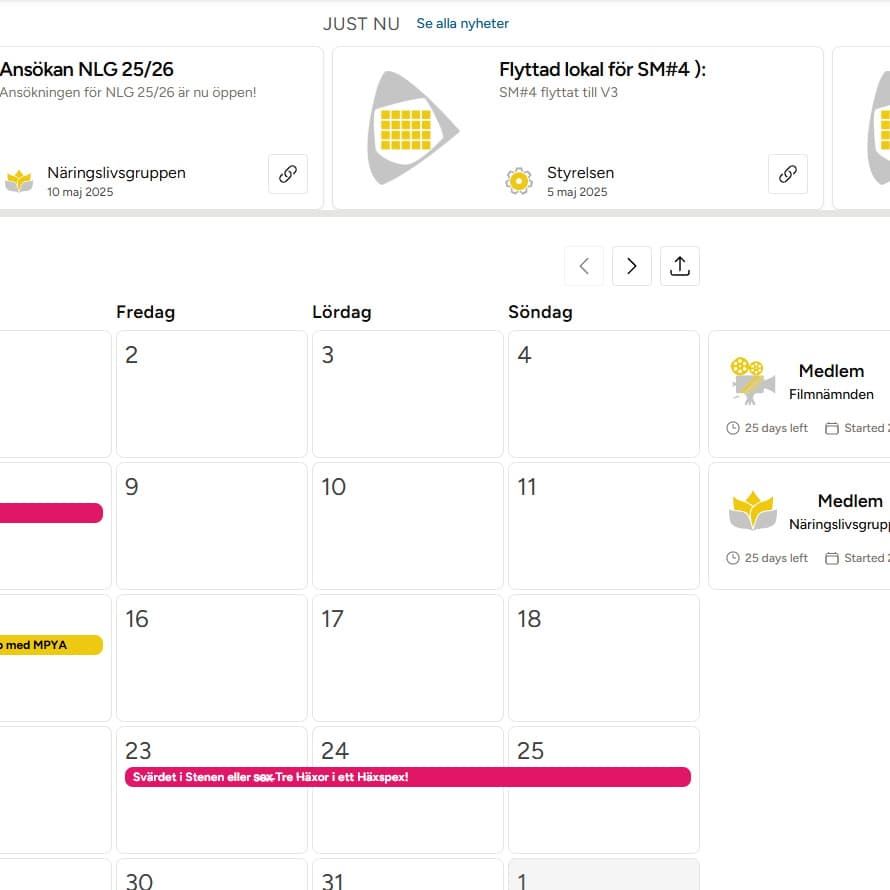
Task: Copy link for Flyttad lokal för SM#4 news
Action: point(788,174)
